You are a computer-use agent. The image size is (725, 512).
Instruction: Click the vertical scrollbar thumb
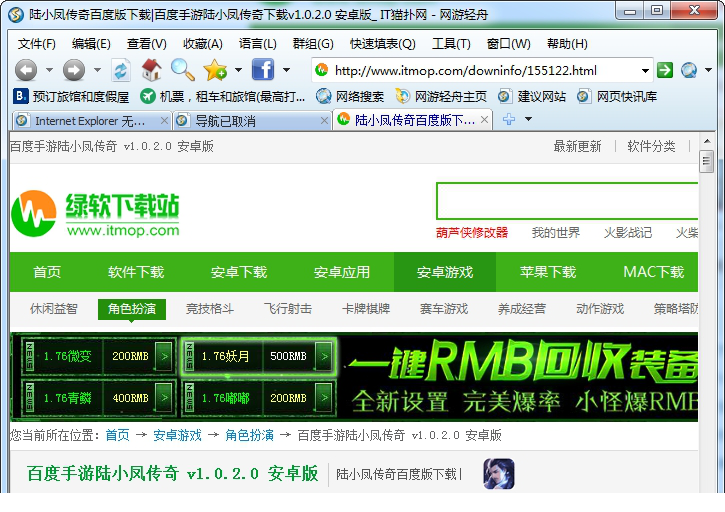pyautogui.click(x=706, y=161)
